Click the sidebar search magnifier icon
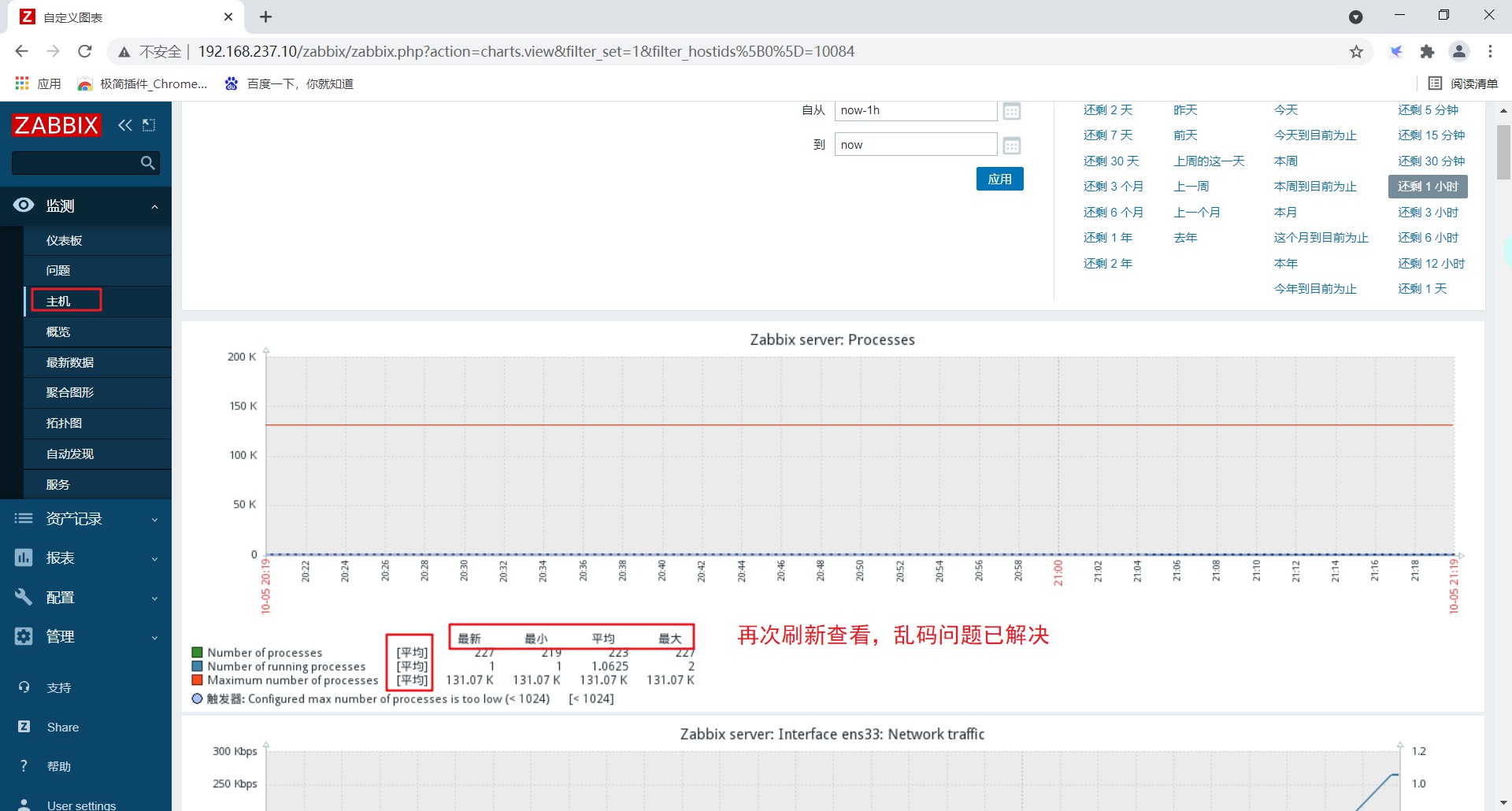This screenshot has width=1512, height=811. (x=147, y=163)
